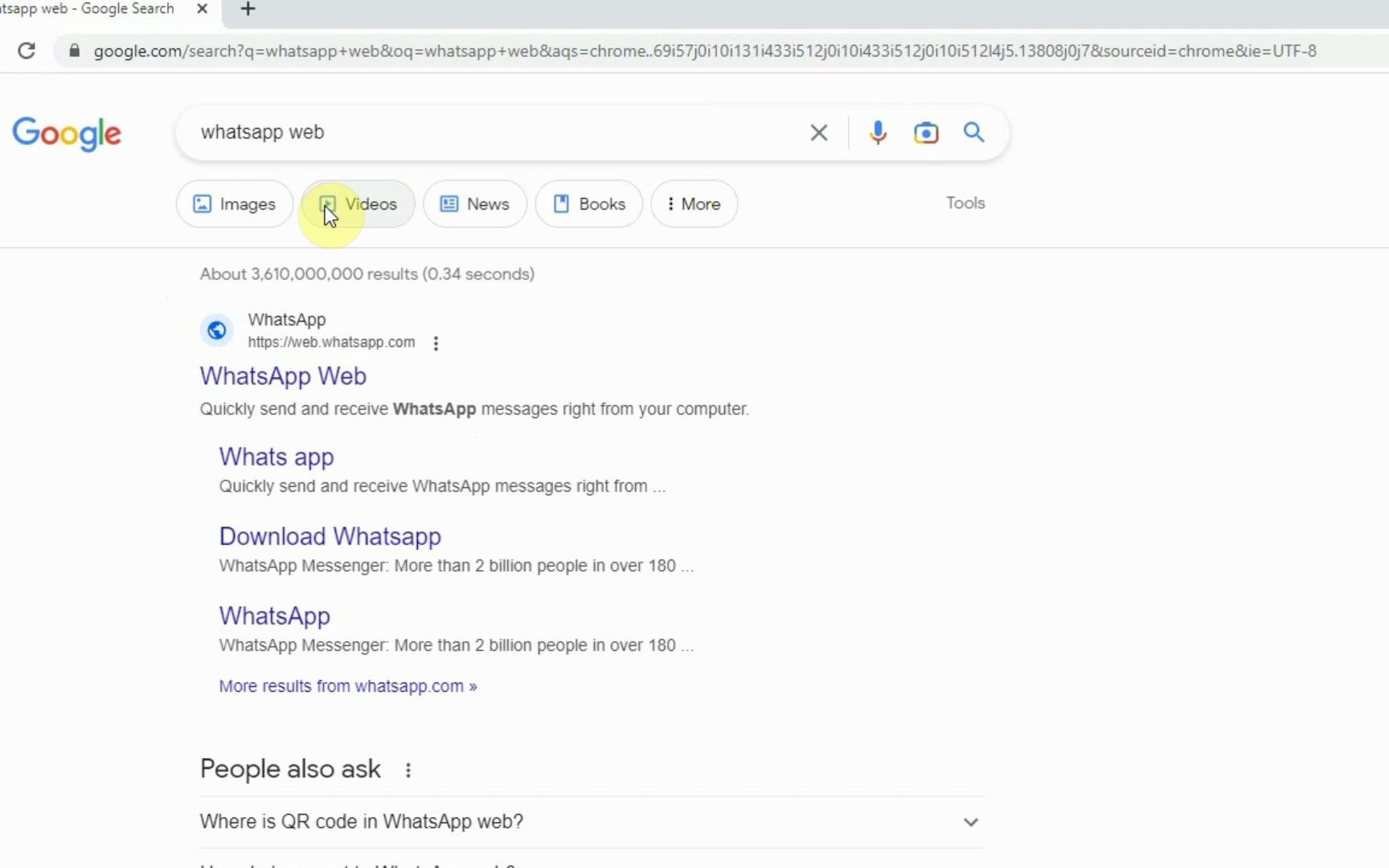Switch to the Books filter
The width and height of the screenshot is (1389, 868).
tap(589, 204)
